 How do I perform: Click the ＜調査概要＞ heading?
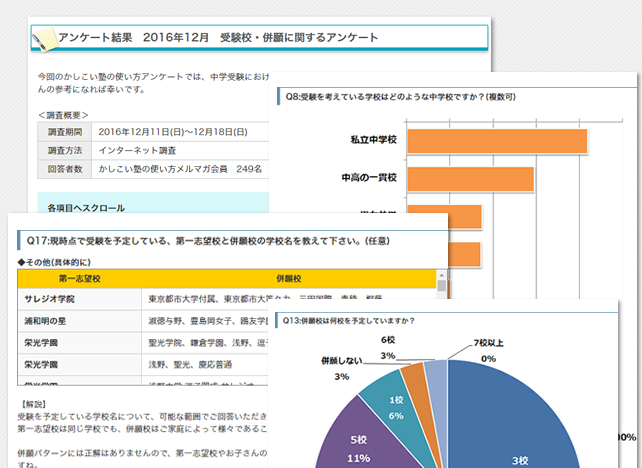[x=63, y=115]
